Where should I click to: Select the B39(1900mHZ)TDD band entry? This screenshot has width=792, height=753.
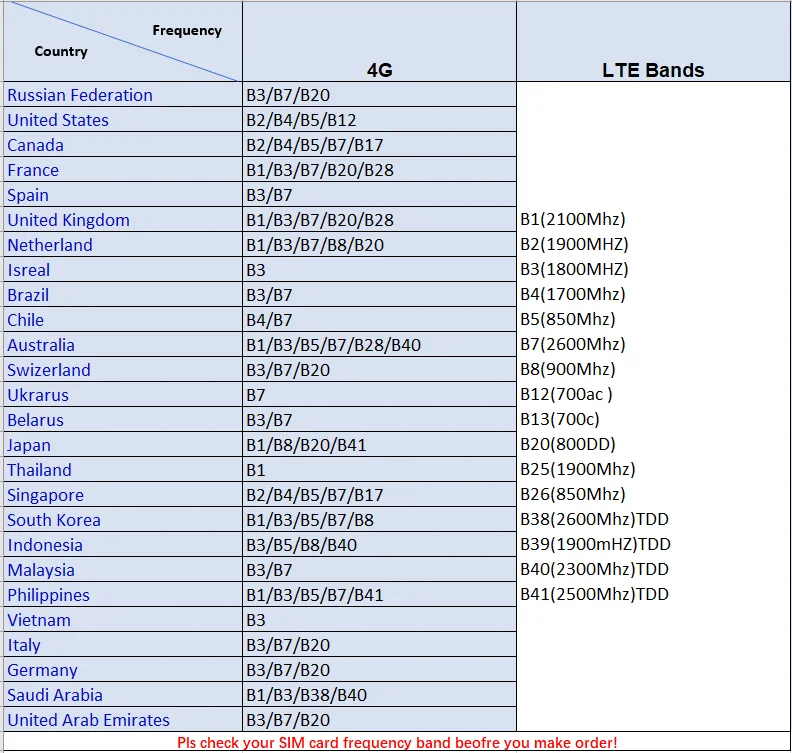pos(596,544)
